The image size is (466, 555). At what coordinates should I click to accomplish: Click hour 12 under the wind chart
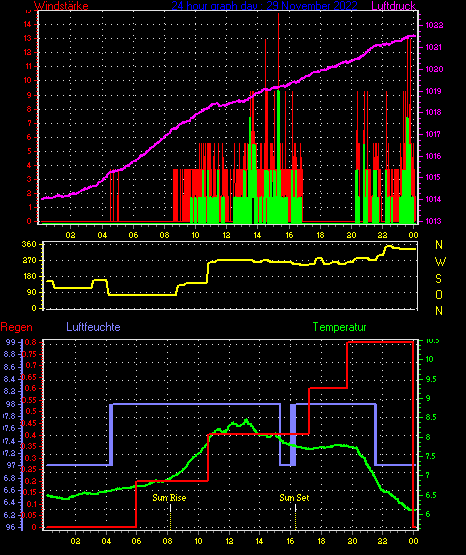click(226, 235)
